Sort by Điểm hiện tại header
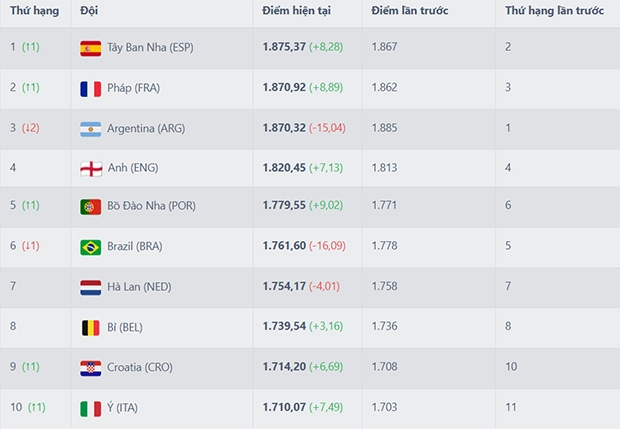This screenshot has height=429, width=620. [296, 10]
